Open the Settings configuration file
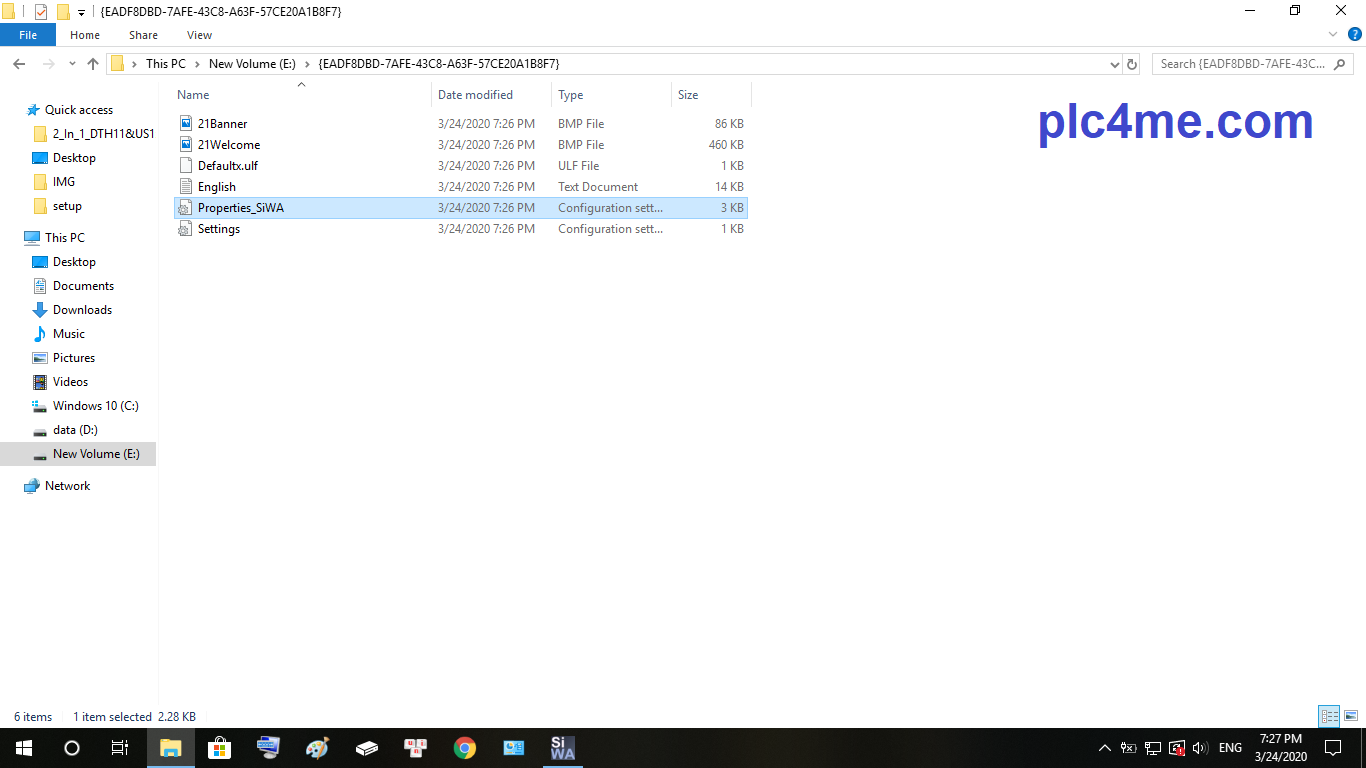1366x768 pixels. [x=218, y=228]
